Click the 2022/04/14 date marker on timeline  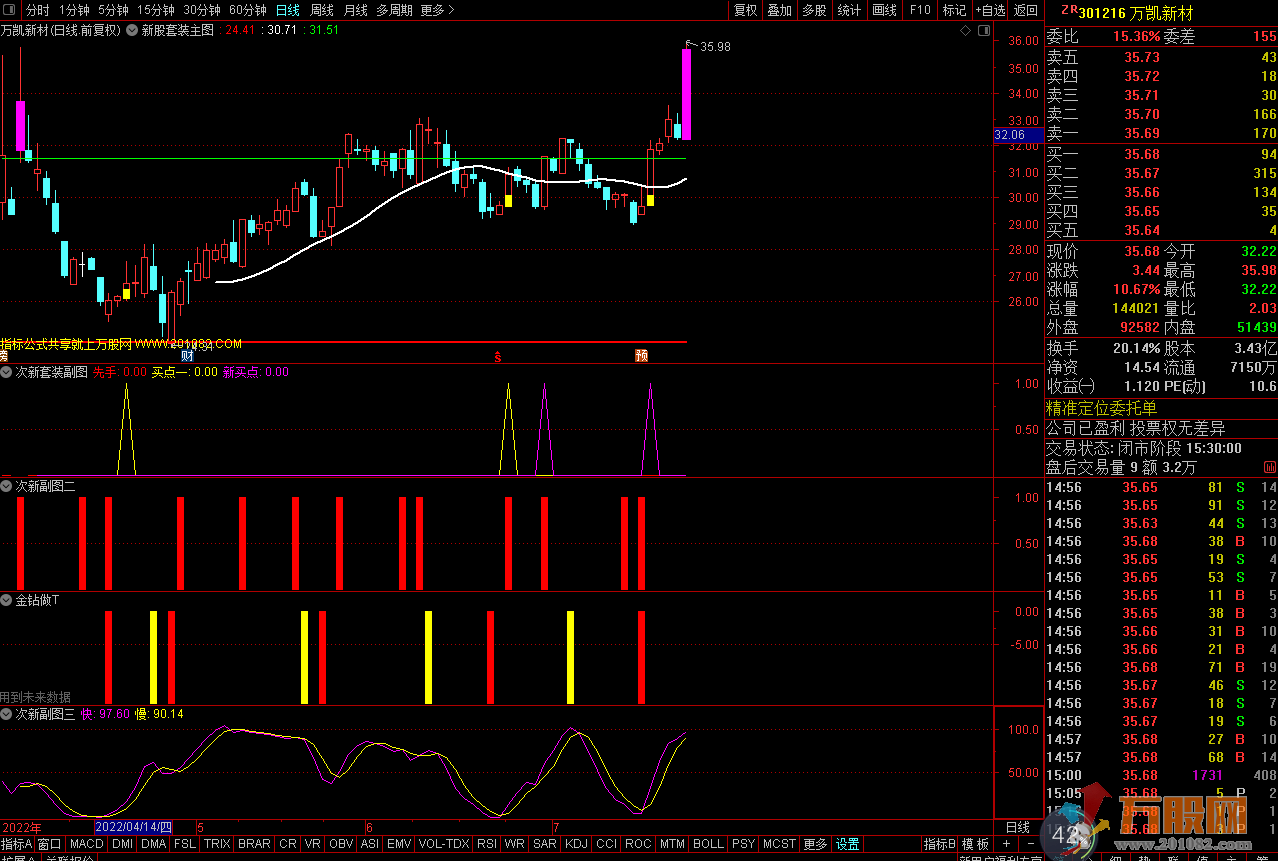(133, 827)
